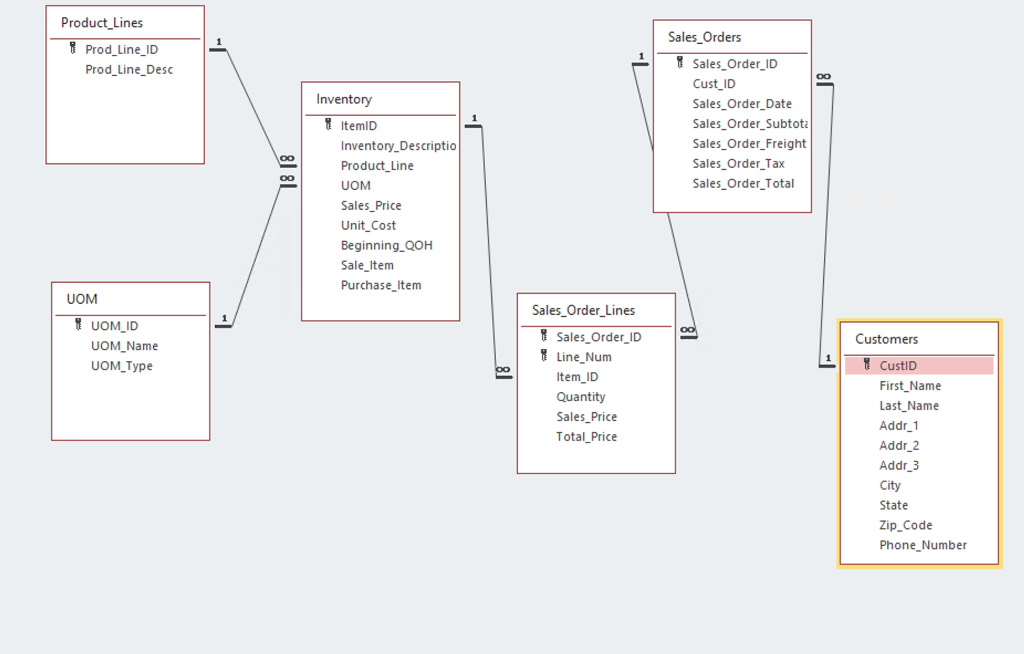Viewport: 1024px width, 654px height.
Task: Click the primary key icon next to ItemID
Action: [328, 125]
